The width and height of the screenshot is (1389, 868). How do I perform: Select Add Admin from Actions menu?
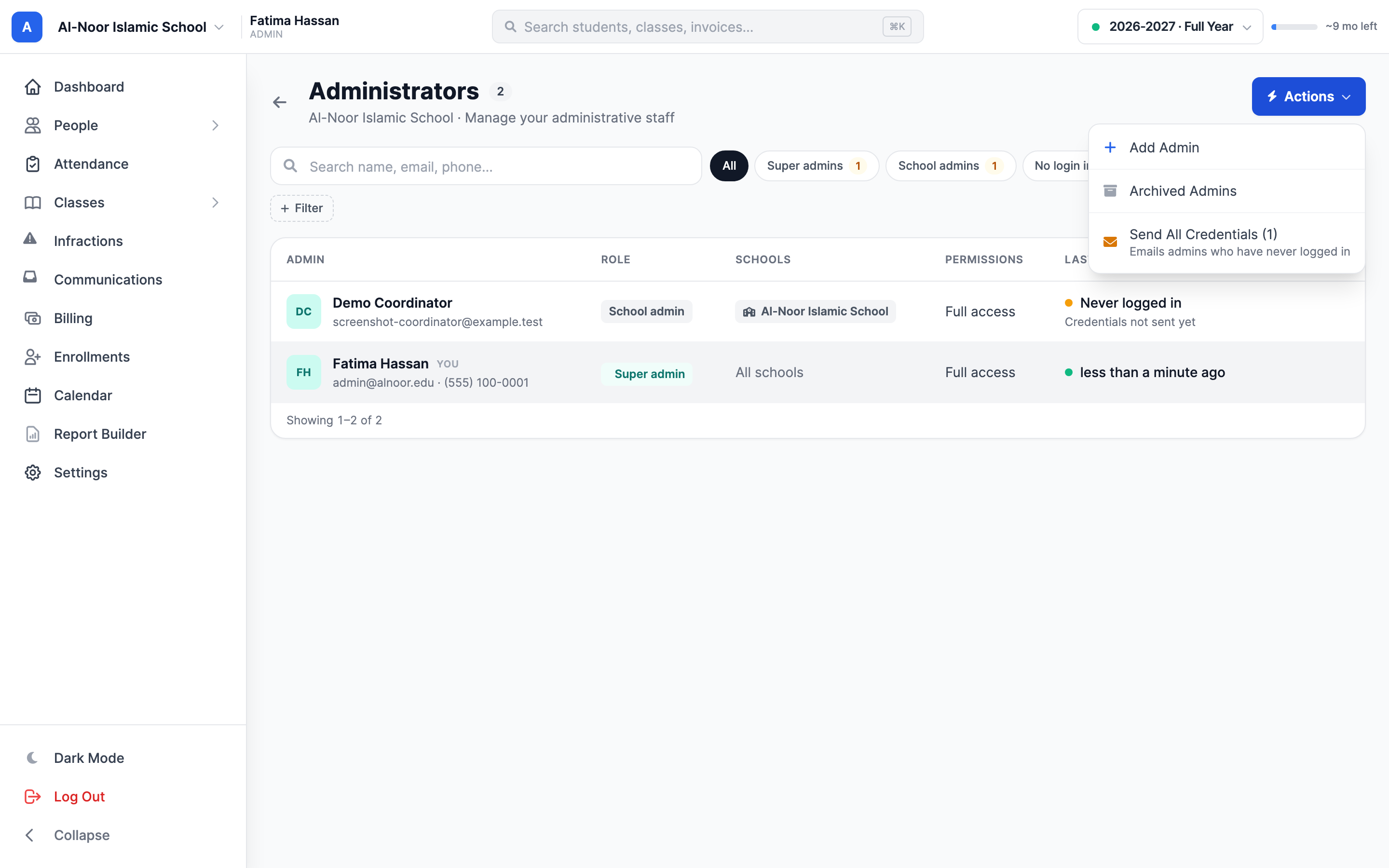pos(1226,148)
